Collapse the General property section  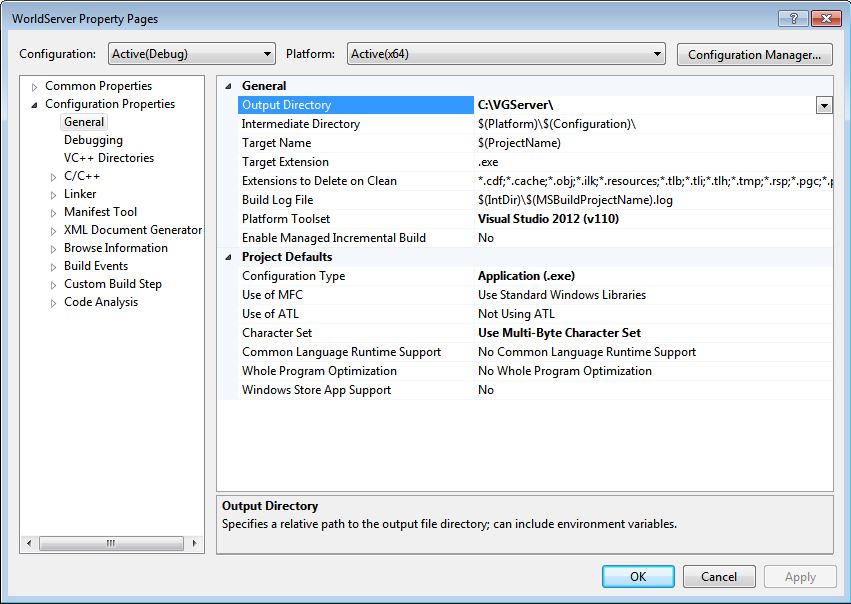228,86
